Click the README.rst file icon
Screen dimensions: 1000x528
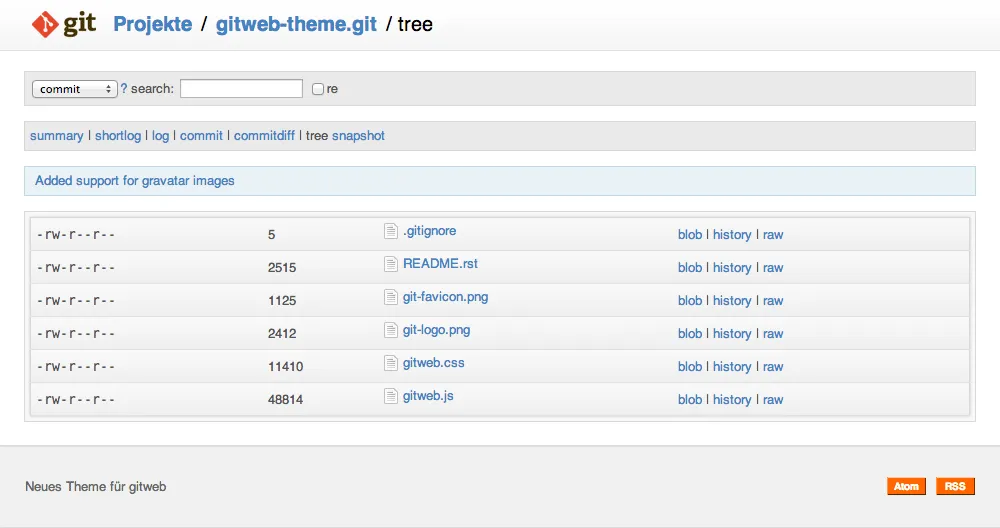coord(392,265)
